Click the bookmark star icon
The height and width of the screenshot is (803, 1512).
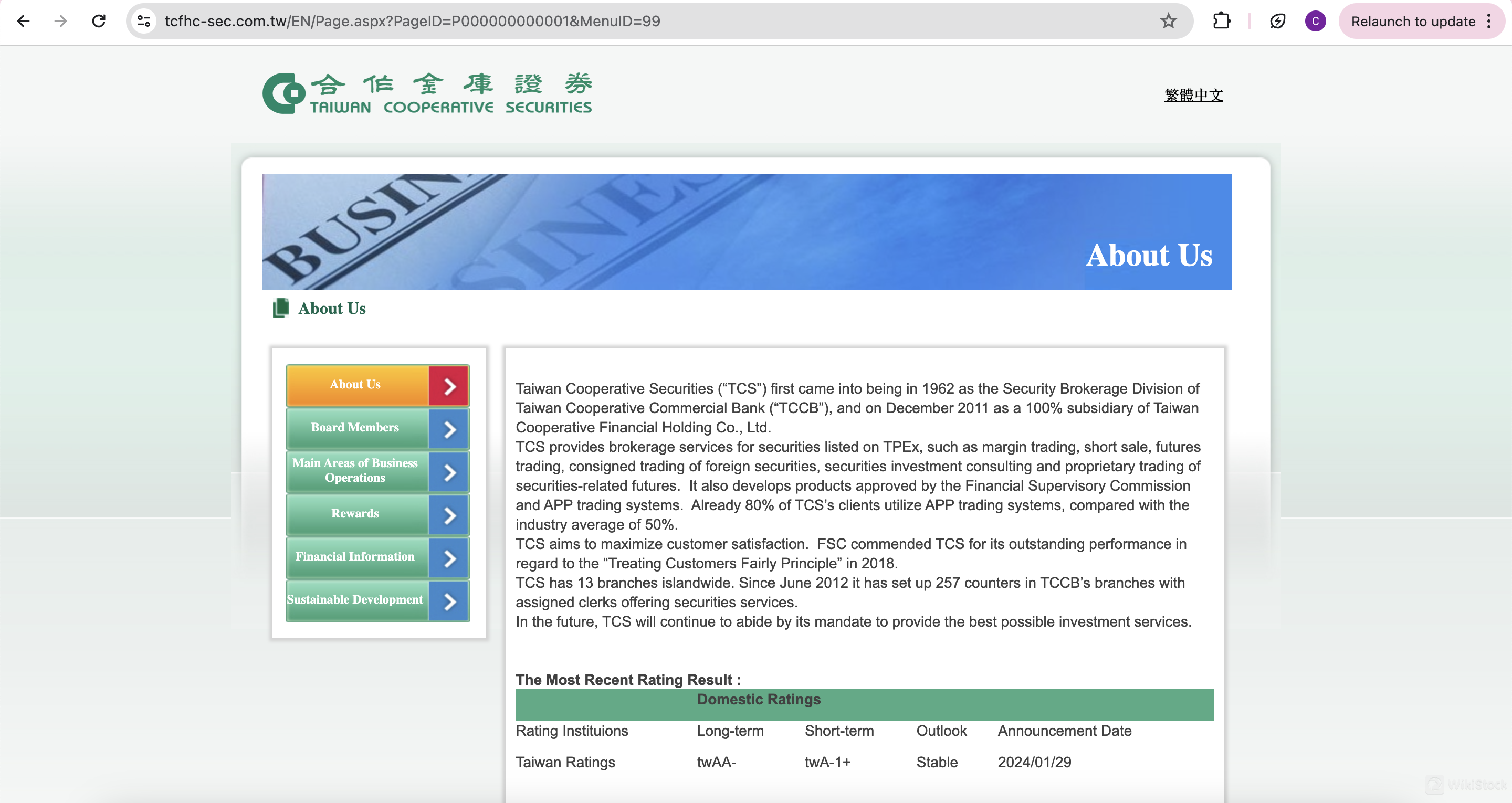click(1168, 21)
